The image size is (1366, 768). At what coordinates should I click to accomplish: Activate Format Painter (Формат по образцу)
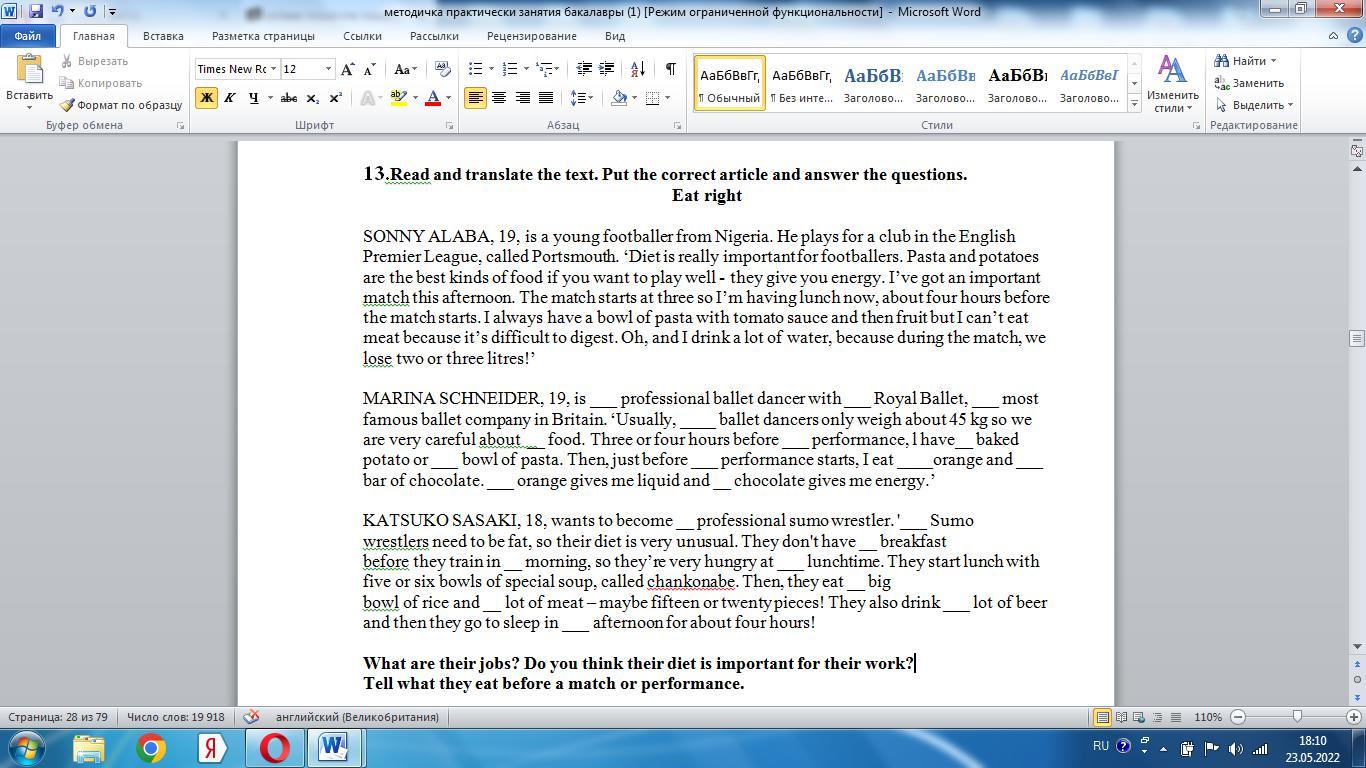tap(121, 105)
